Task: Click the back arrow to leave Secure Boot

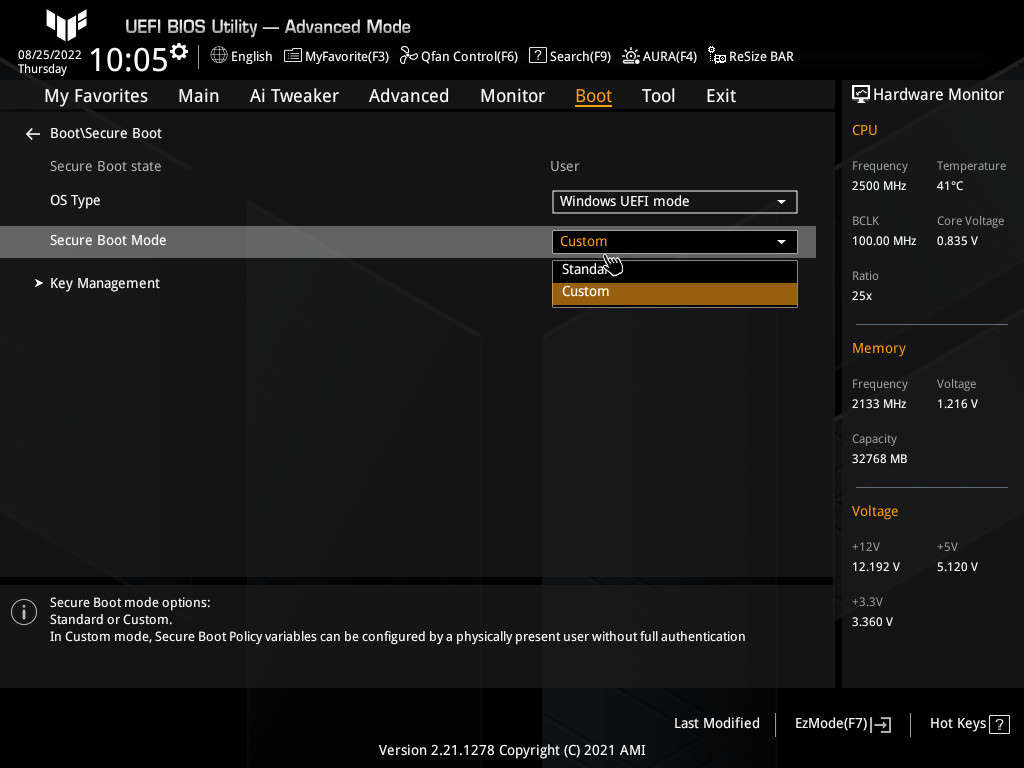Action: (x=32, y=133)
